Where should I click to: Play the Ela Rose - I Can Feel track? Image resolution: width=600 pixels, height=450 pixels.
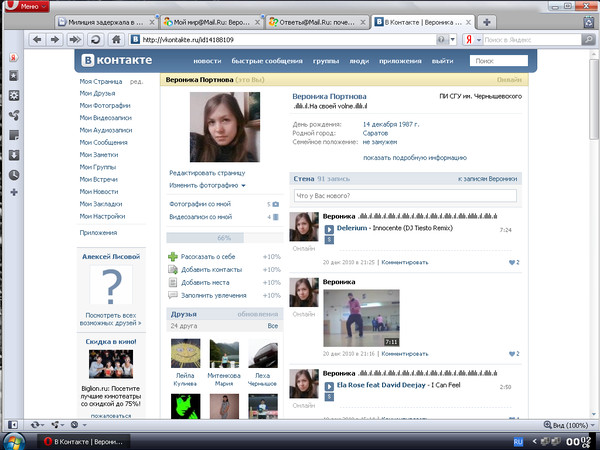click(x=329, y=386)
